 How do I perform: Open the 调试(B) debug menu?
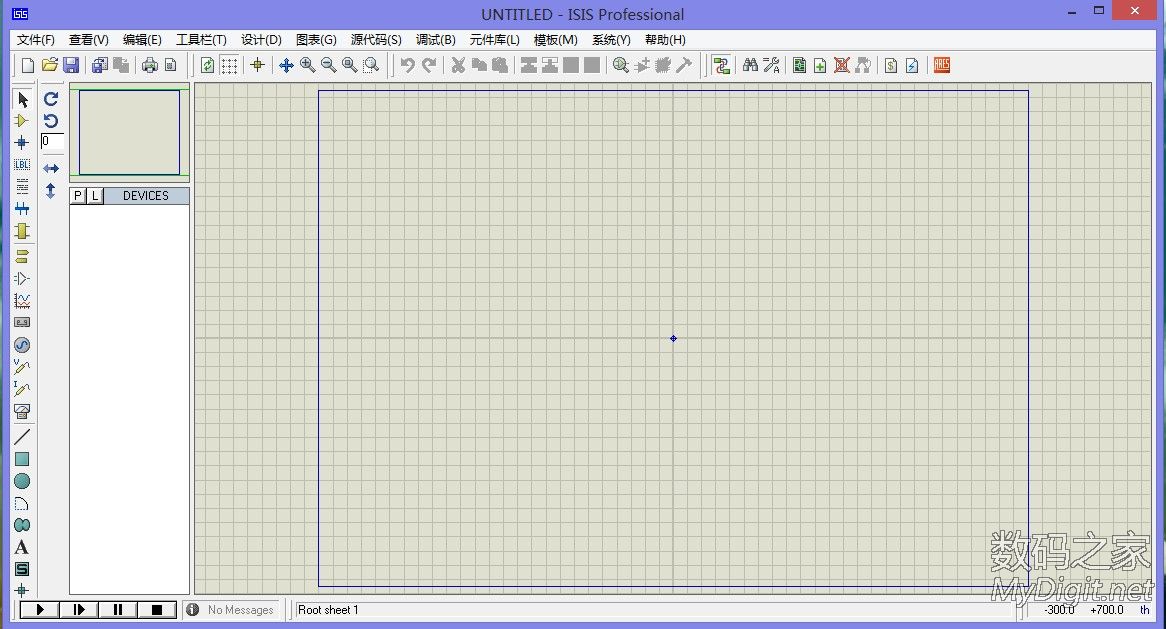[435, 40]
